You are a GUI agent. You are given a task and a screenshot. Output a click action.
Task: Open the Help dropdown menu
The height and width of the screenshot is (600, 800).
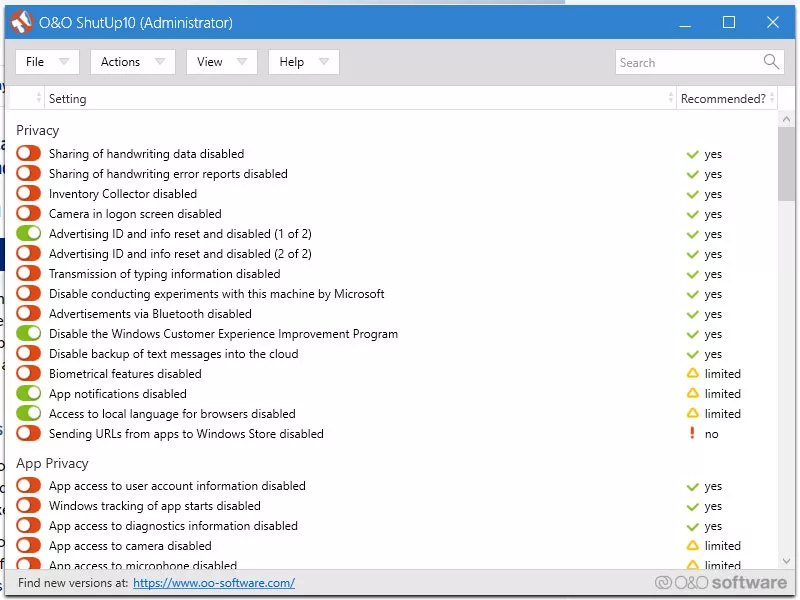[x=304, y=62]
